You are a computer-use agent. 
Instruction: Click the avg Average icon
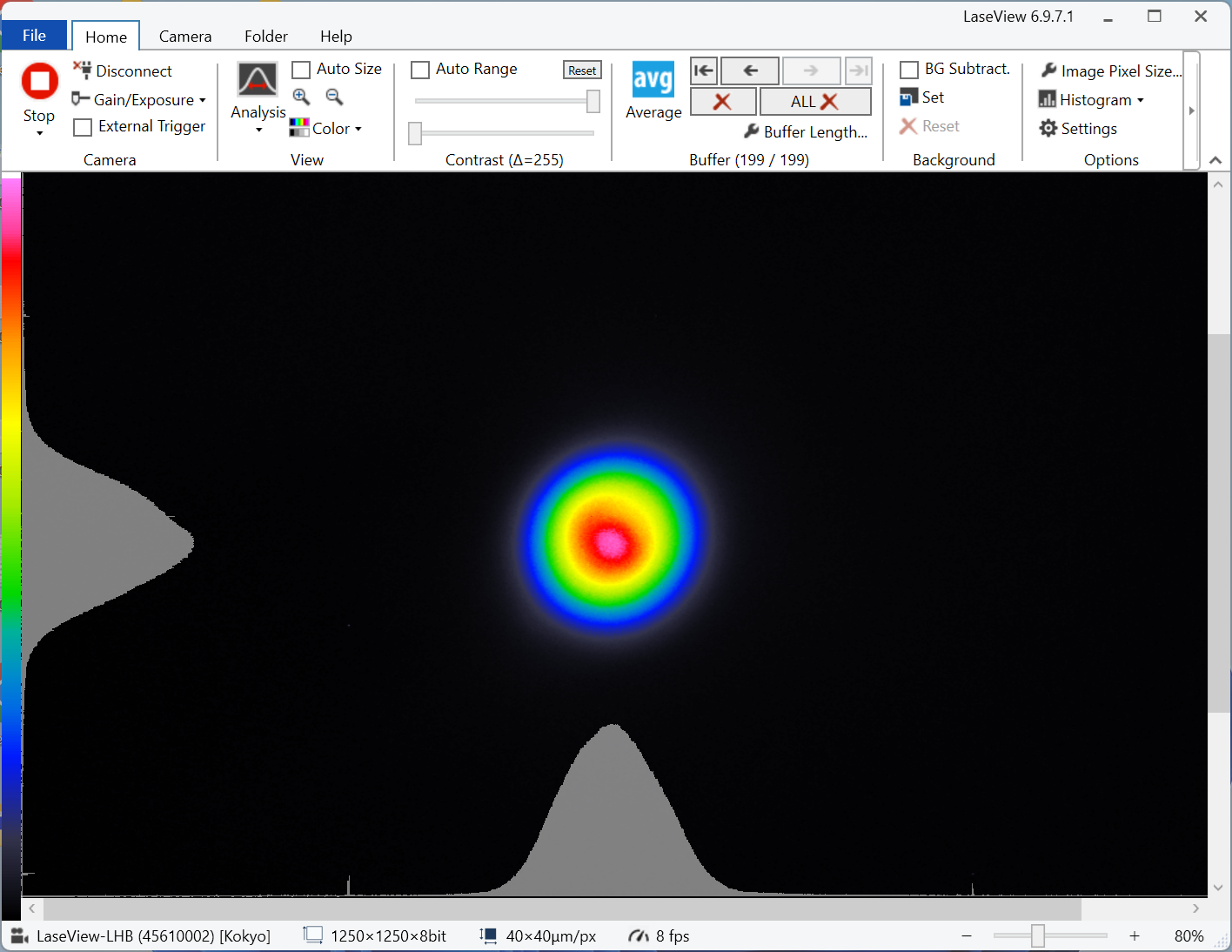coord(653,80)
